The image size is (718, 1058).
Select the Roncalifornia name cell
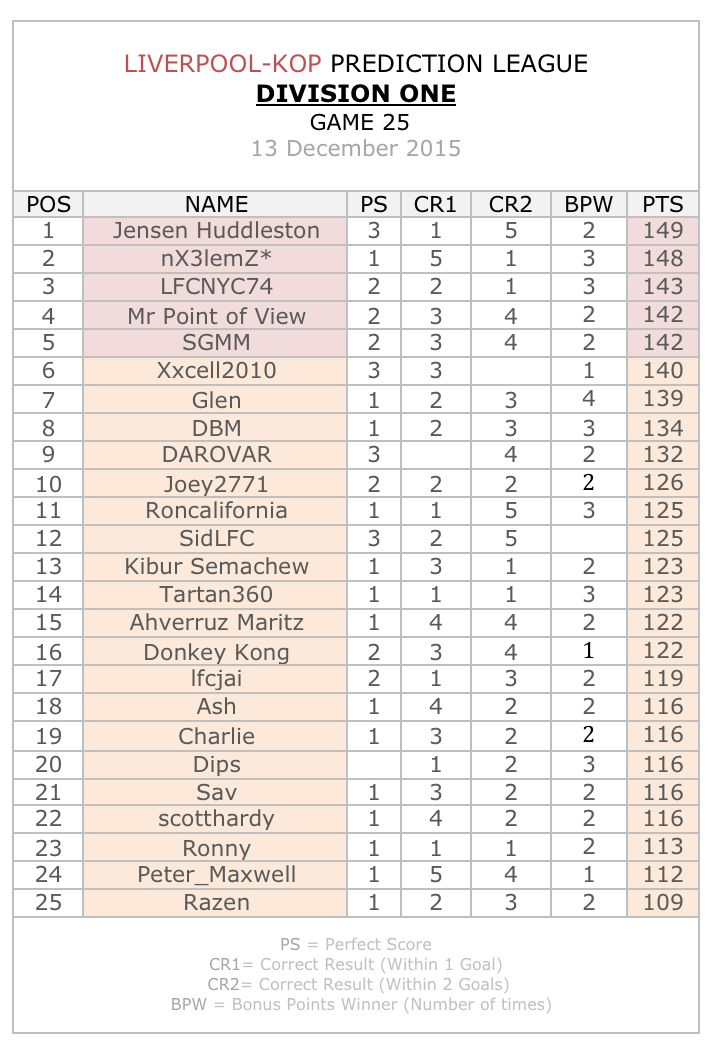216,511
